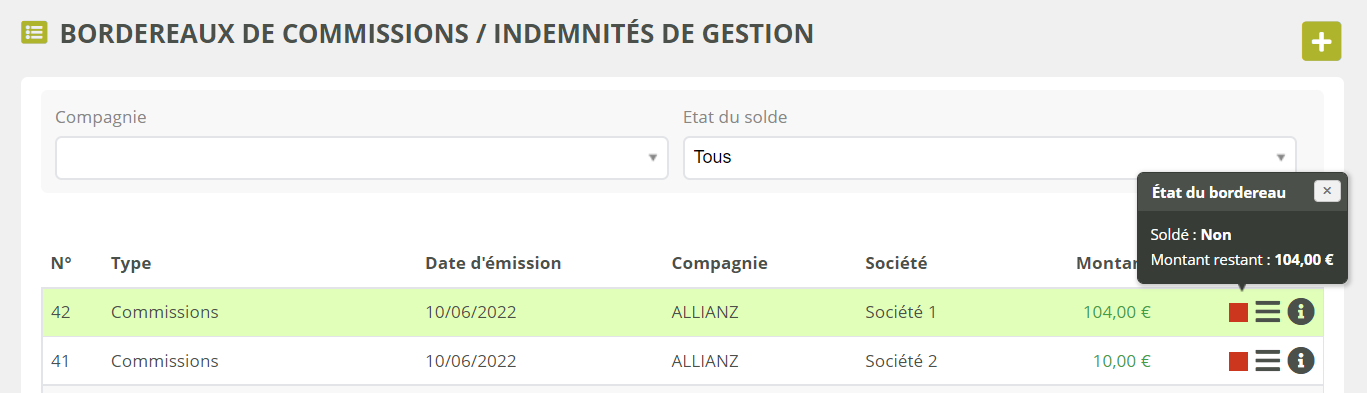Open the hamburger menu for bordereau 42
The image size is (1367, 393).
click(1268, 312)
